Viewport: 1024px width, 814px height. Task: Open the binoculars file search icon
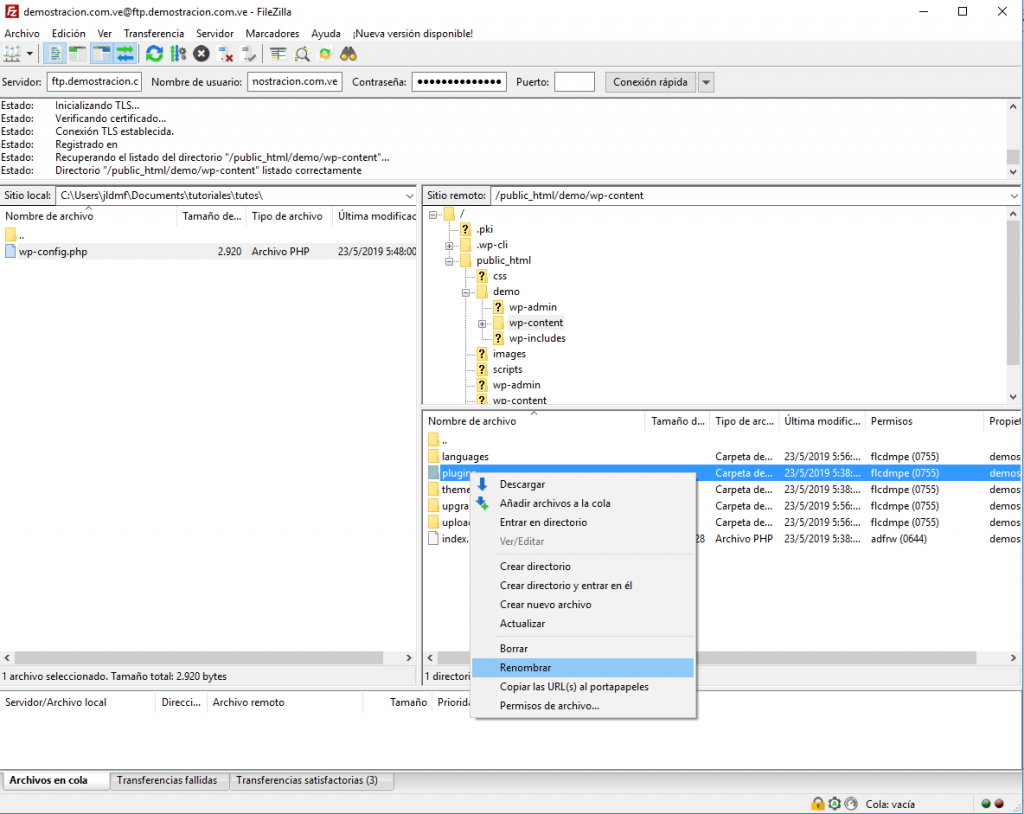click(x=348, y=54)
